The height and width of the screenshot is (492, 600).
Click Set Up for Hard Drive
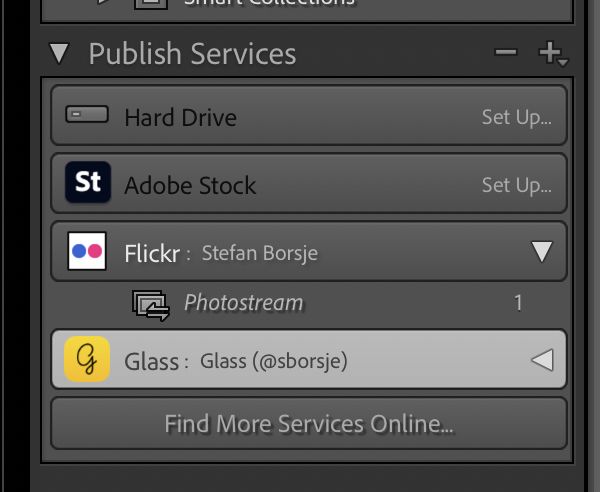click(517, 117)
